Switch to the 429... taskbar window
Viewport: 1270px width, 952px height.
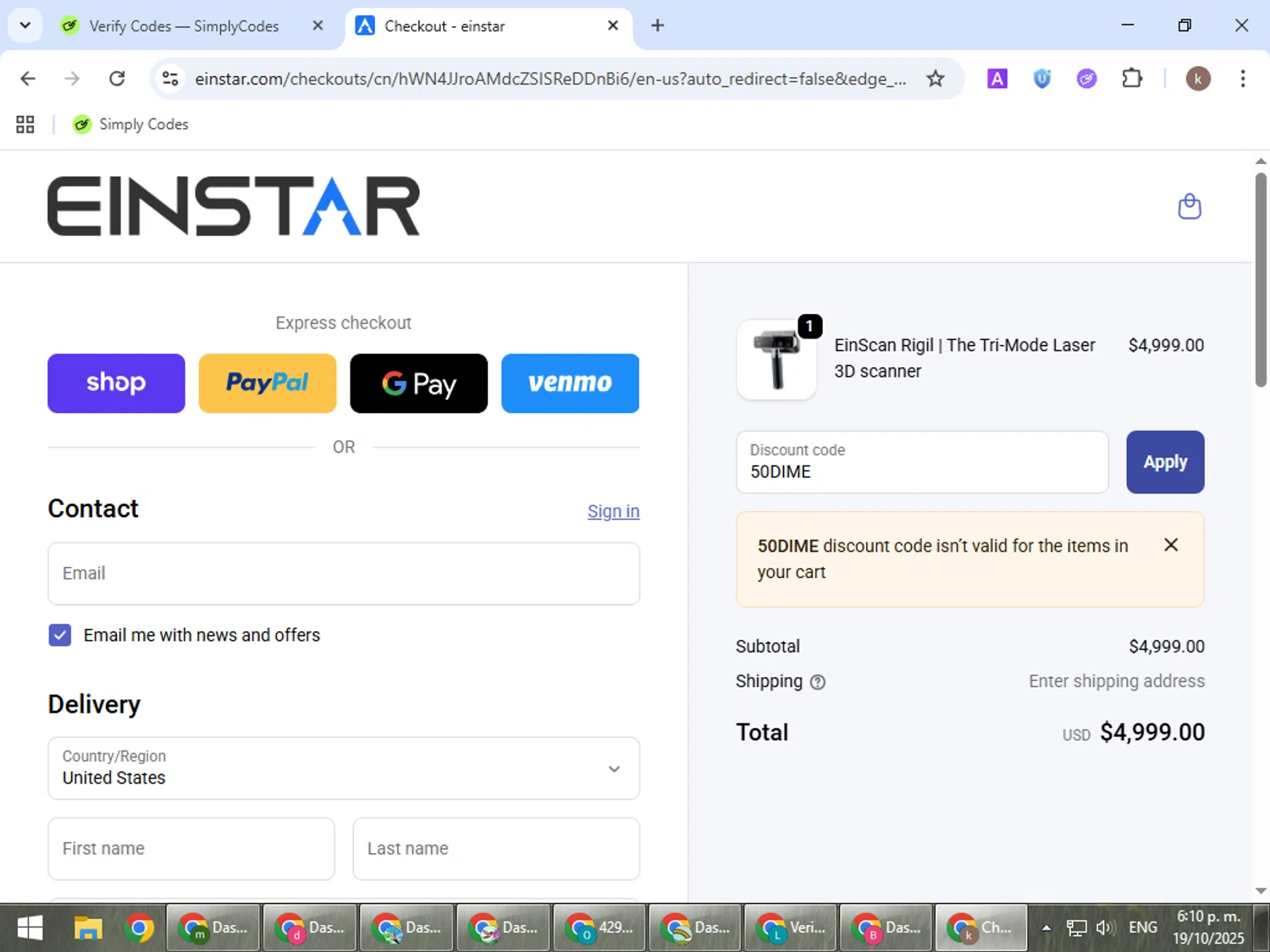click(599, 928)
